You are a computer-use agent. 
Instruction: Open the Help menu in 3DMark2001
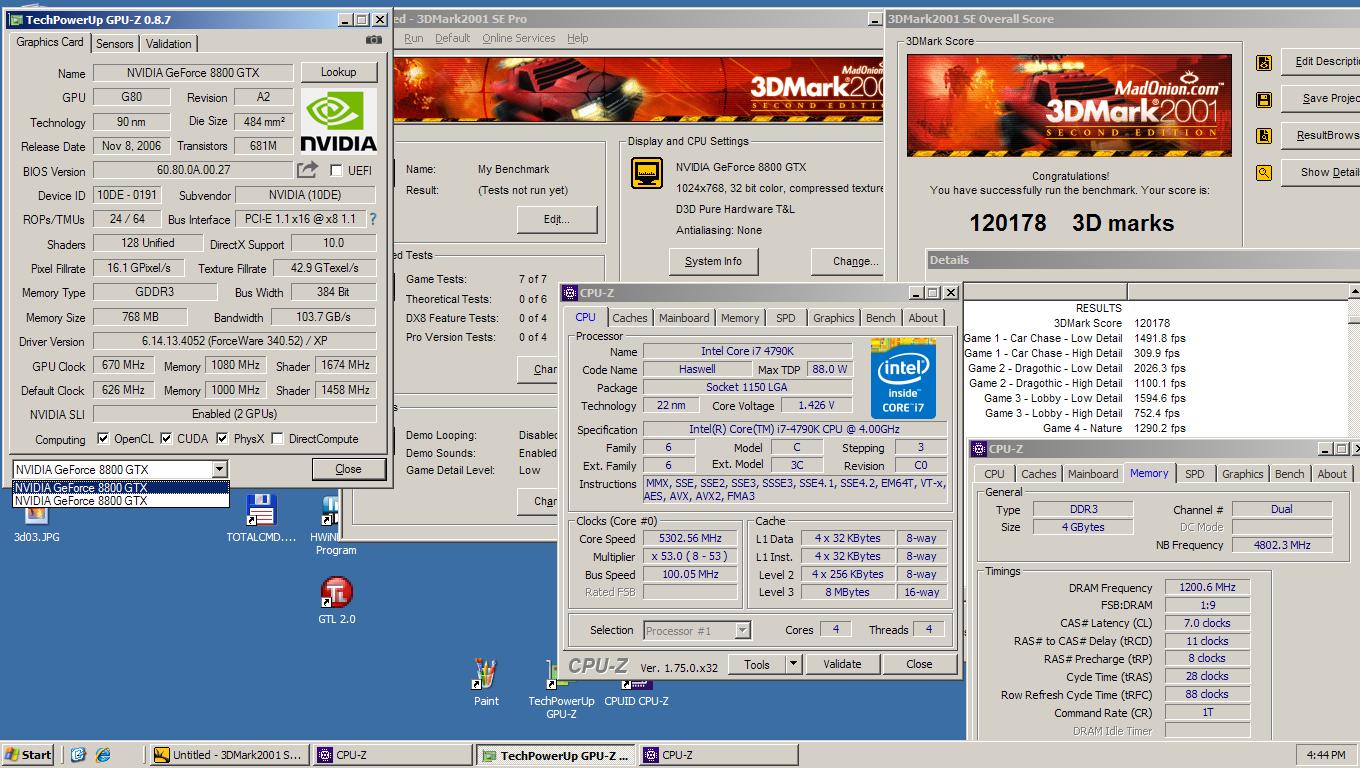click(x=577, y=38)
